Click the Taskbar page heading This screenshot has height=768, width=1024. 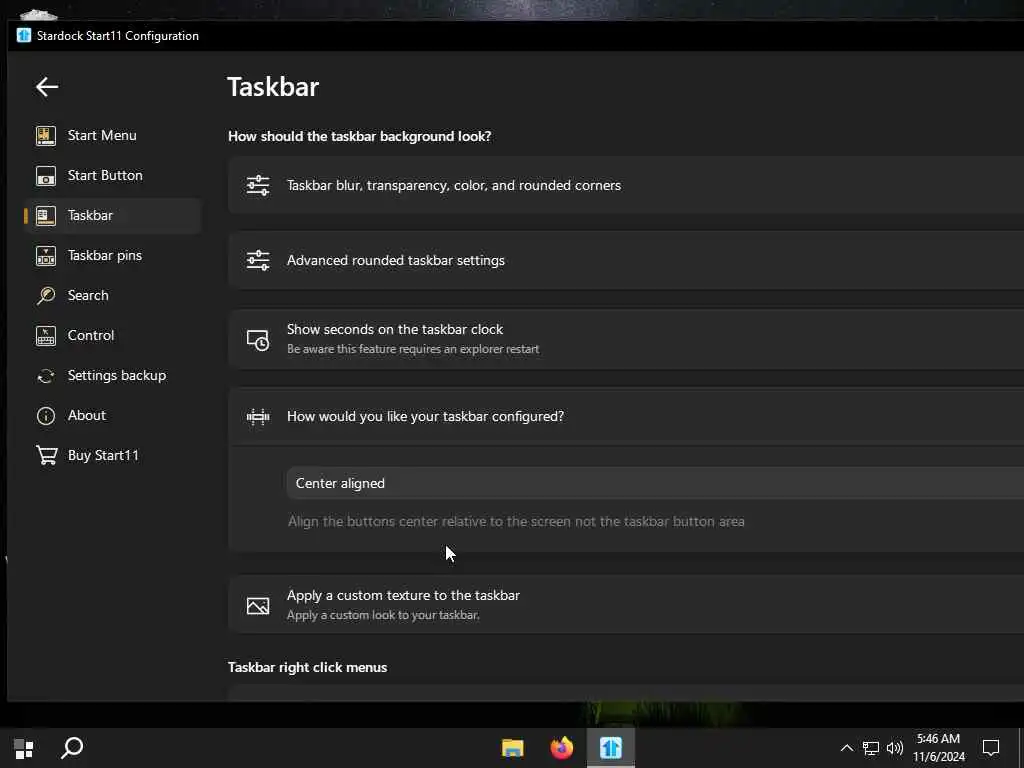tap(273, 87)
